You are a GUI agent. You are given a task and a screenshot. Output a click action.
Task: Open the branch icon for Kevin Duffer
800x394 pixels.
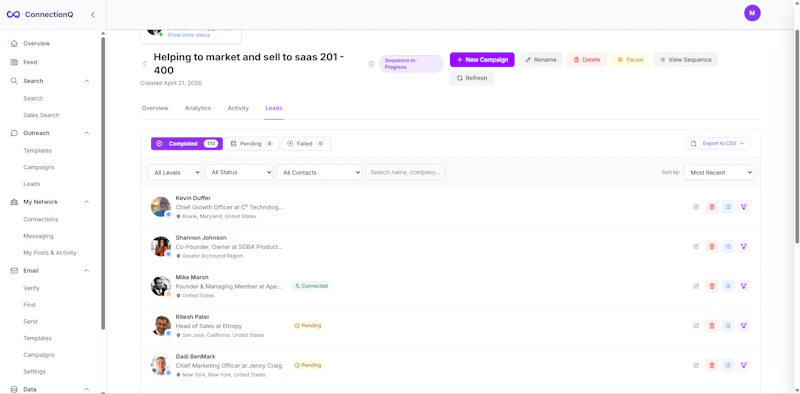743,207
